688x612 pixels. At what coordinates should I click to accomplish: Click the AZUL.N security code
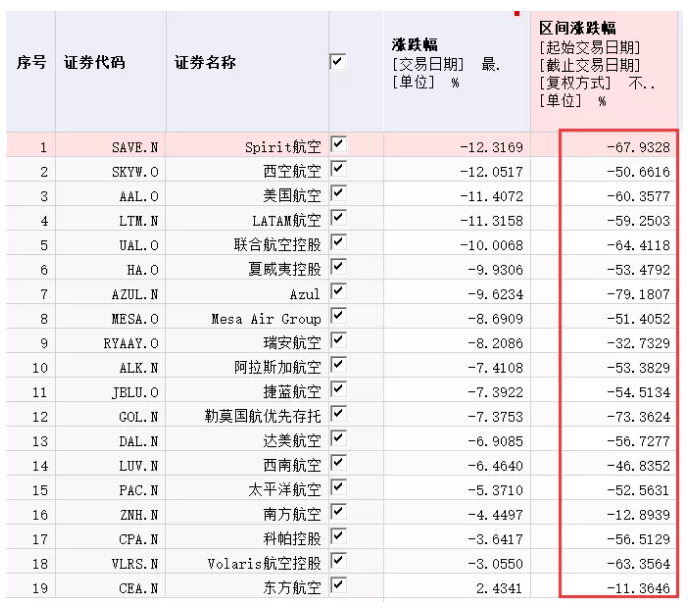135,295
